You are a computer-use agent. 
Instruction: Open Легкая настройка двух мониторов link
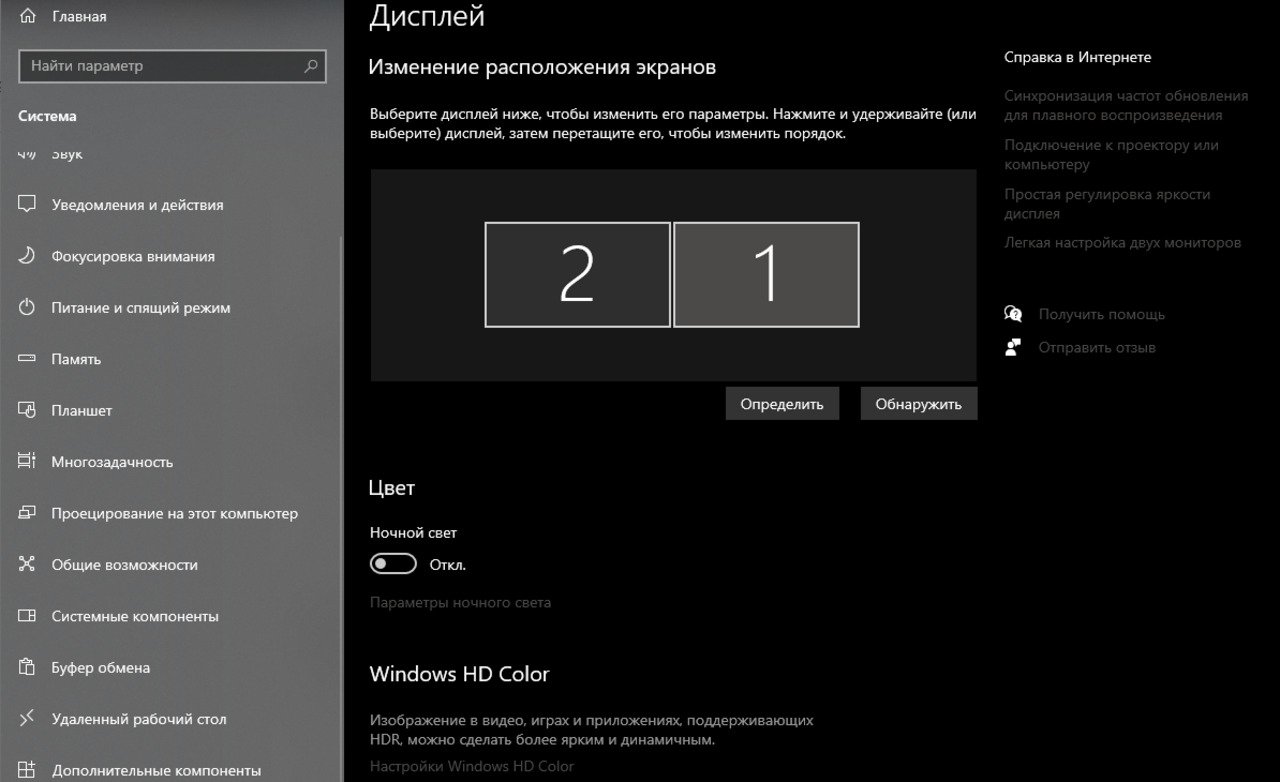[x=1122, y=242]
